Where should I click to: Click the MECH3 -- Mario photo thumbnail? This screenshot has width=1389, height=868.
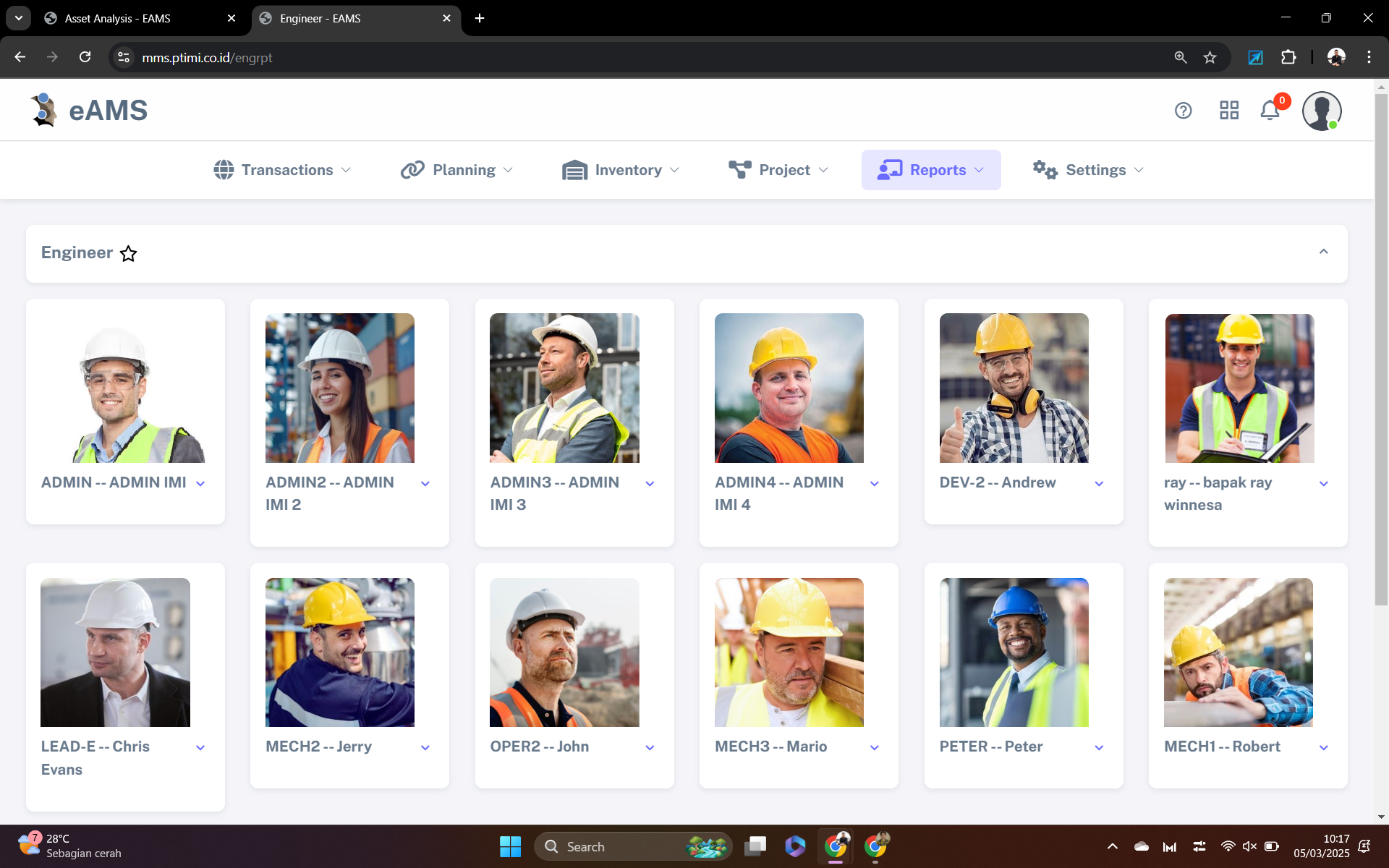pyautogui.click(x=789, y=652)
